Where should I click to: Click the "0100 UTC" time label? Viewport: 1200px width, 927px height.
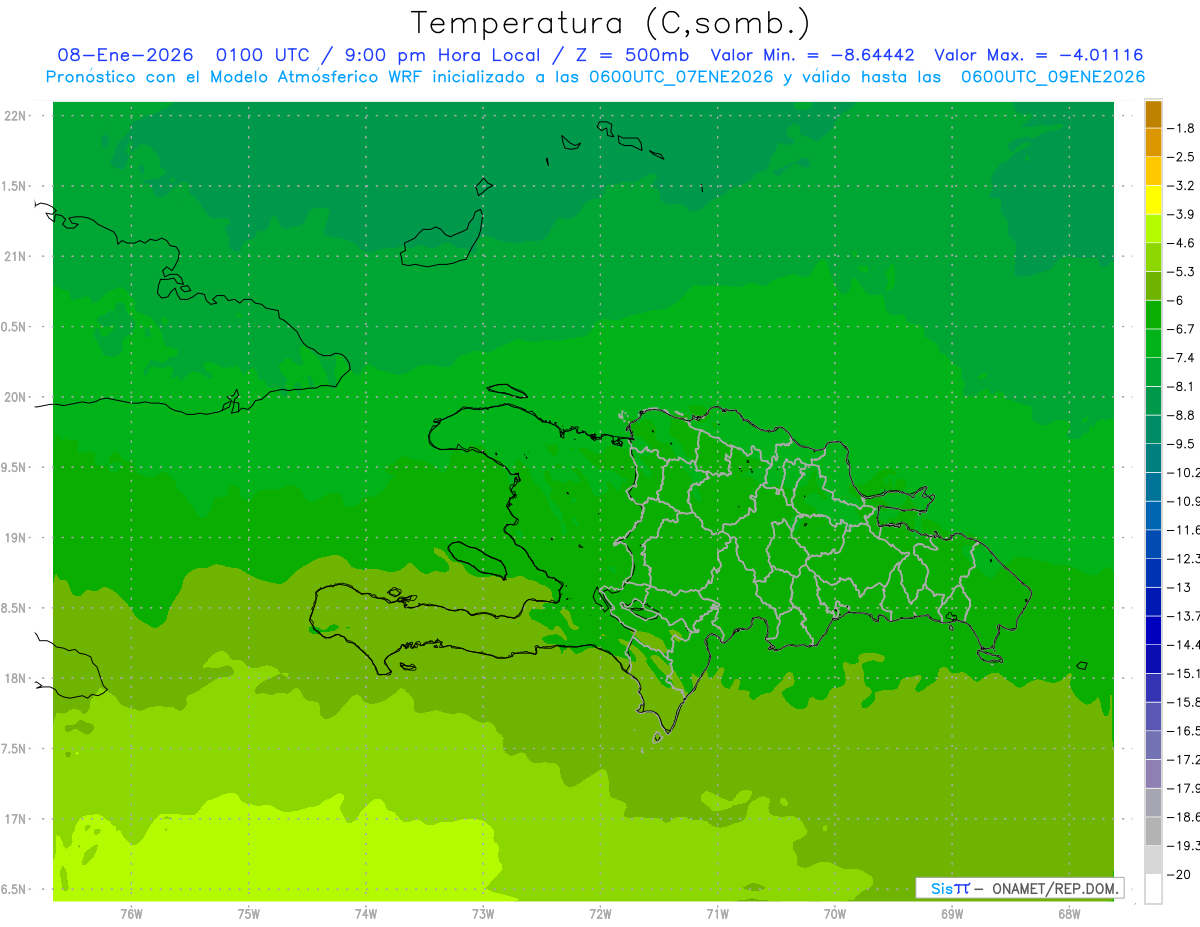259,56
